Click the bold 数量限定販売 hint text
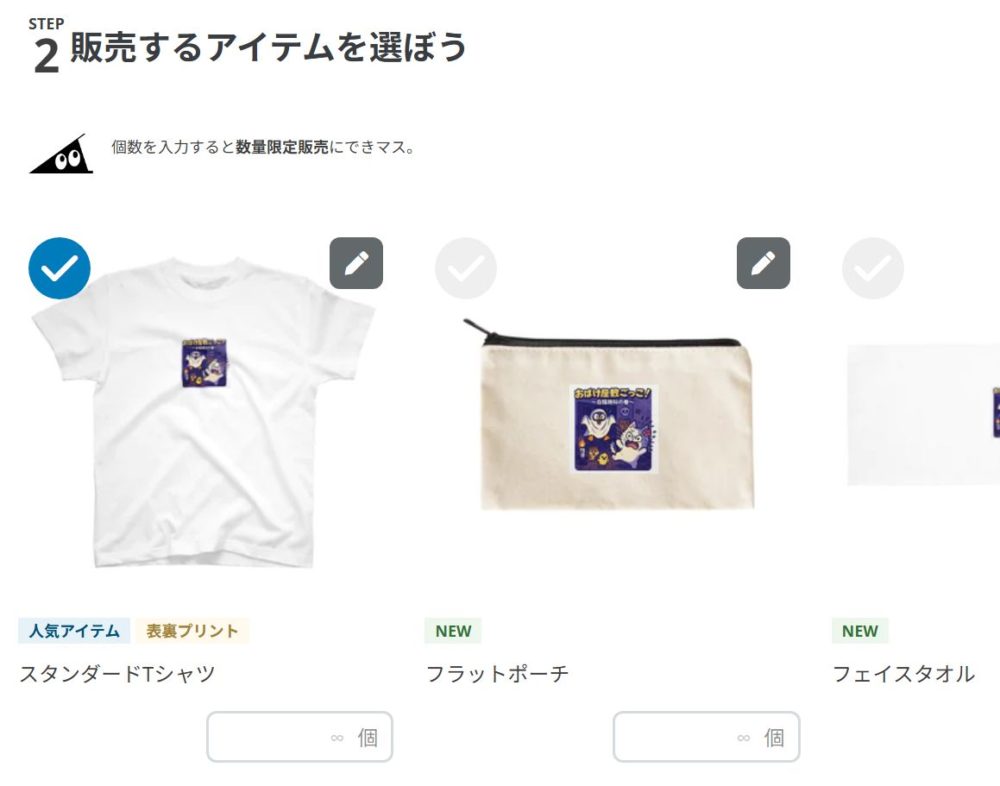1000x786 pixels. (282, 147)
